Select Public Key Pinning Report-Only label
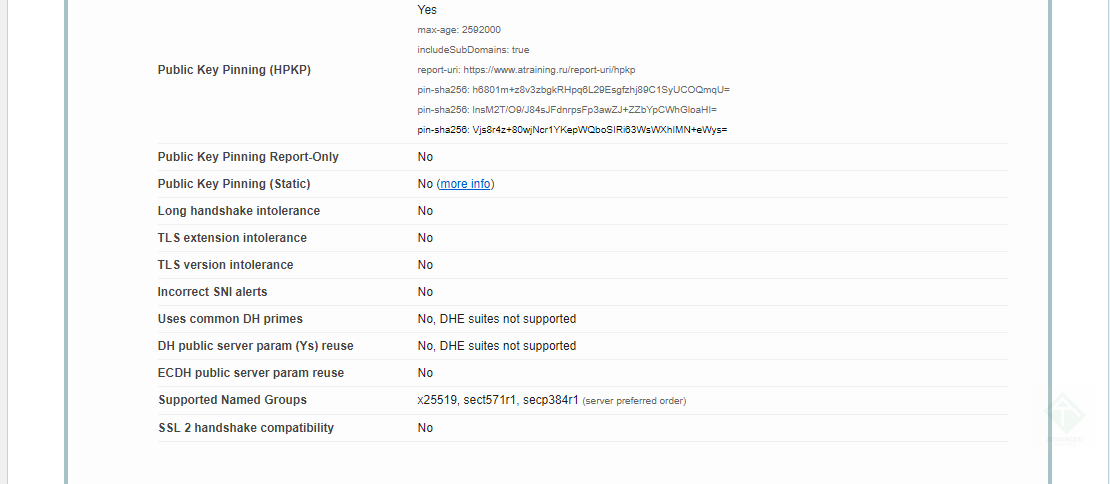 (248, 157)
